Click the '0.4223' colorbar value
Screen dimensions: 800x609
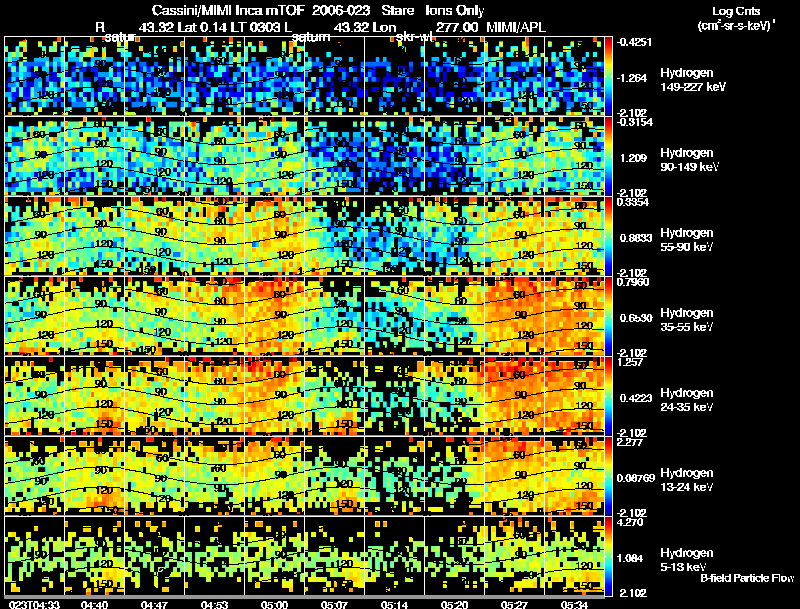636,398
